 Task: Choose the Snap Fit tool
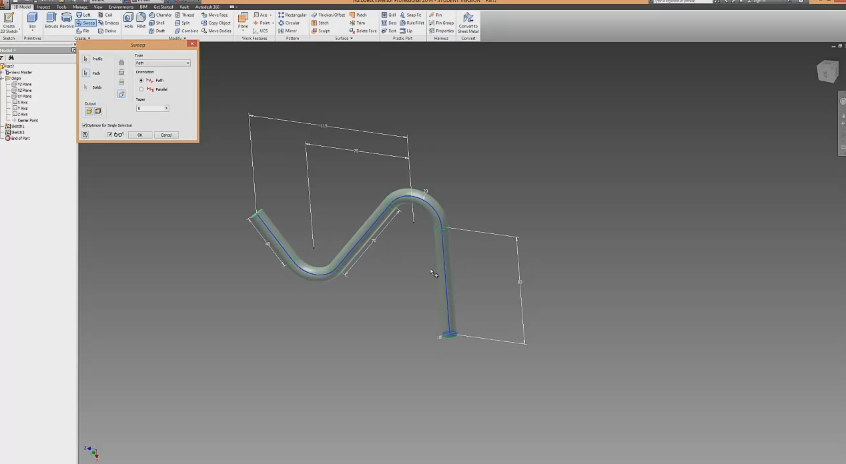click(x=411, y=15)
